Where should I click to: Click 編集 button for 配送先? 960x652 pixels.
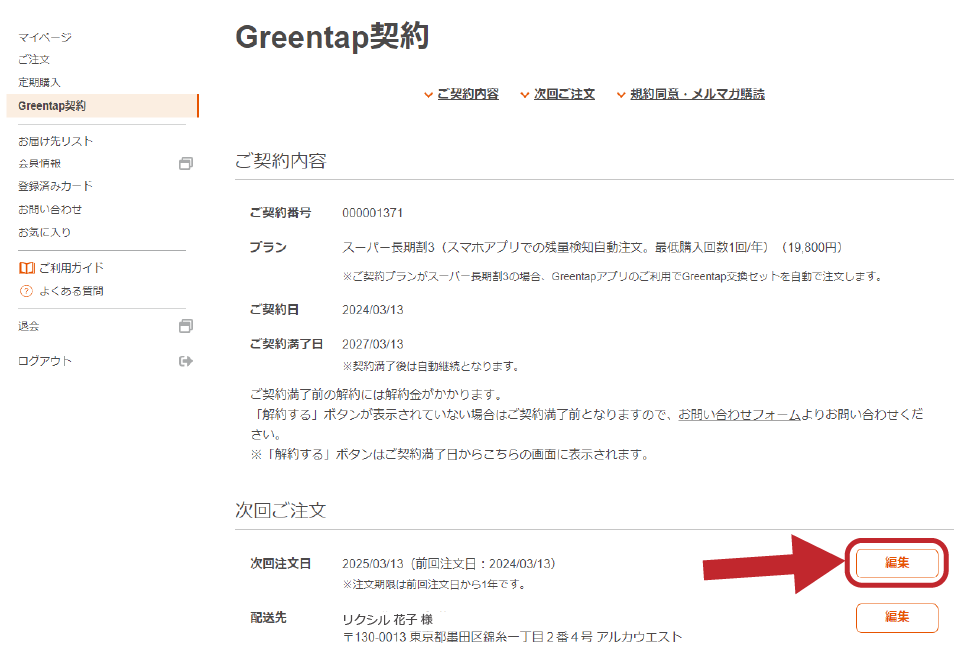click(x=897, y=617)
